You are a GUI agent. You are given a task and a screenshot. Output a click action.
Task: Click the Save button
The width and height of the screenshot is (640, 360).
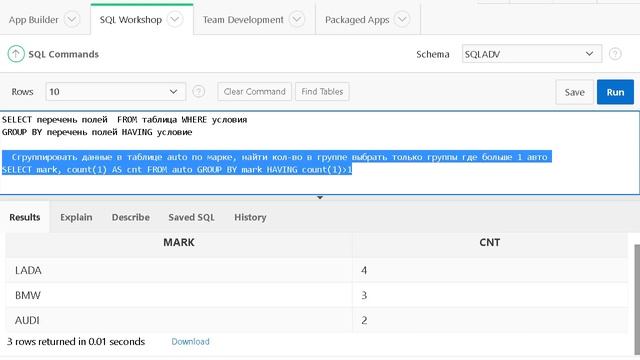click(574, 92)
